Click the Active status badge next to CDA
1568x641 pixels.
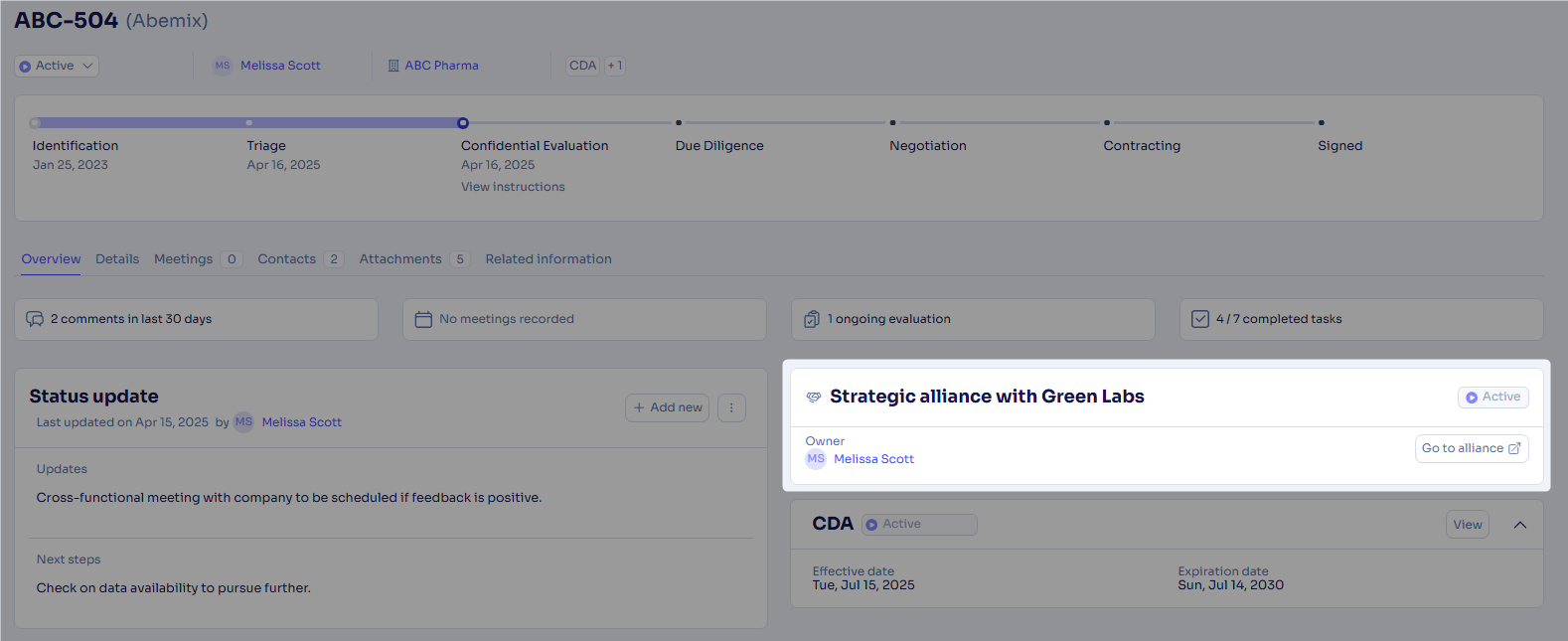click(919, 524)
